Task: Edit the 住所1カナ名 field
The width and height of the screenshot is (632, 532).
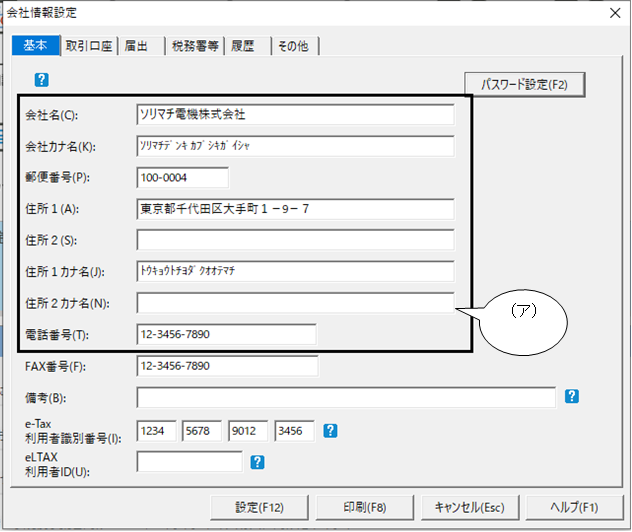Action: pyautogui.click(x=295, y=271)
